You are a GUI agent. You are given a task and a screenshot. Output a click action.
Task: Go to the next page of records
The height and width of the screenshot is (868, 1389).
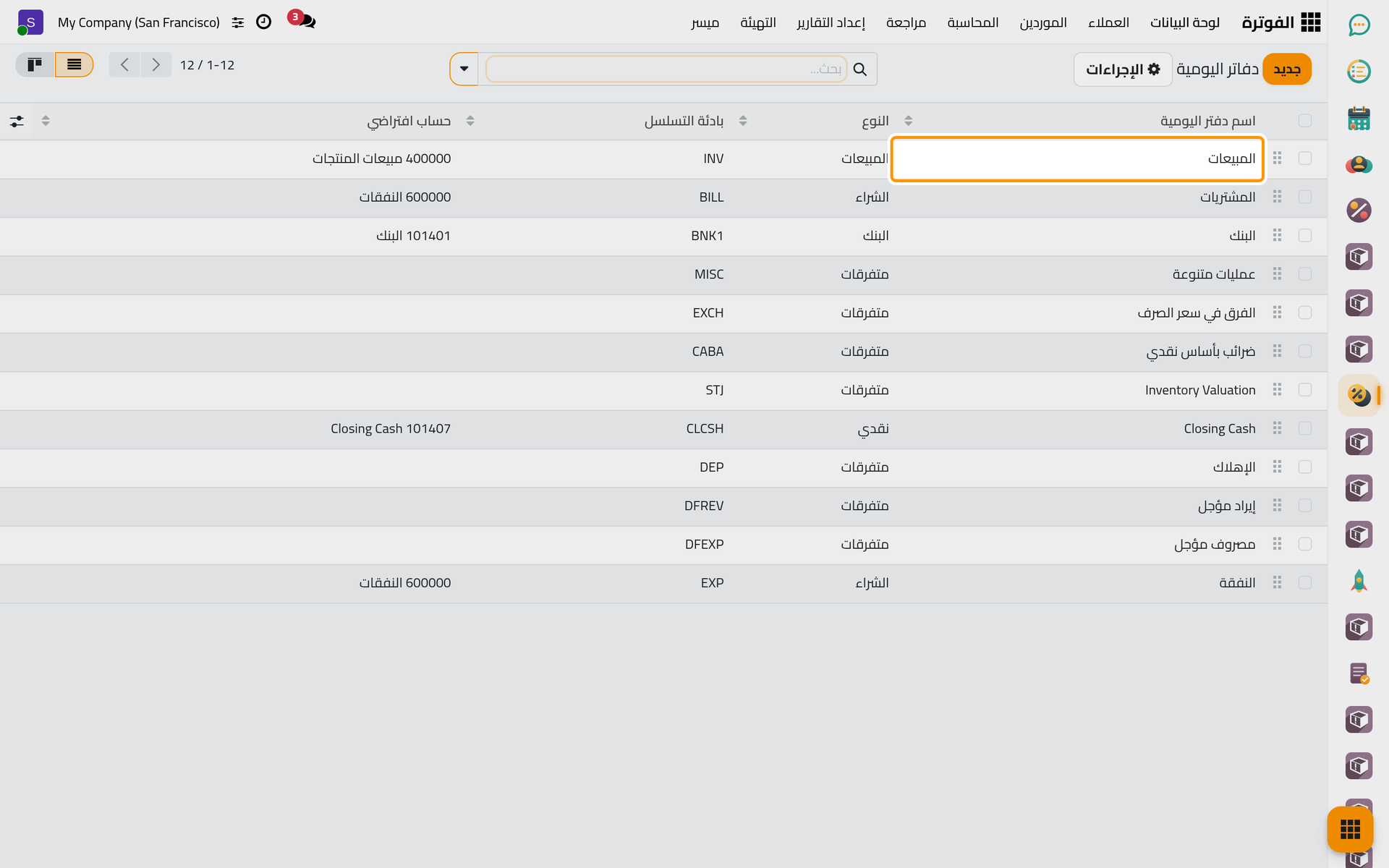click(156, 65)
